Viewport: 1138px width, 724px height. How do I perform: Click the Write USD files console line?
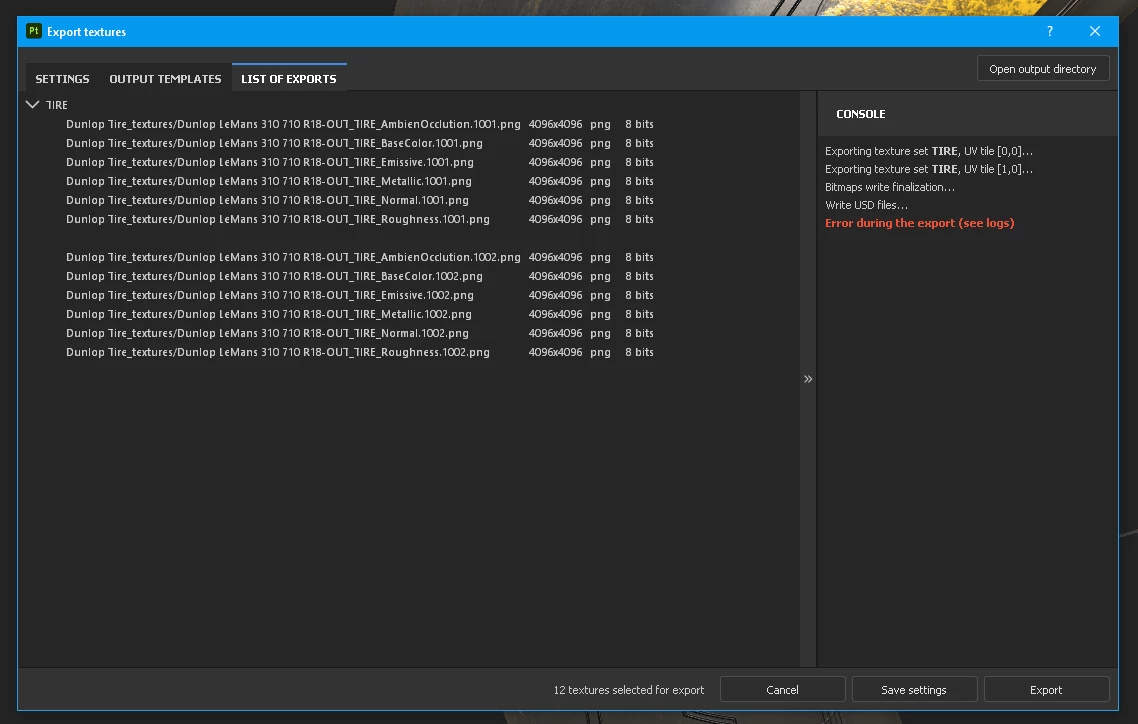[867, 205]
